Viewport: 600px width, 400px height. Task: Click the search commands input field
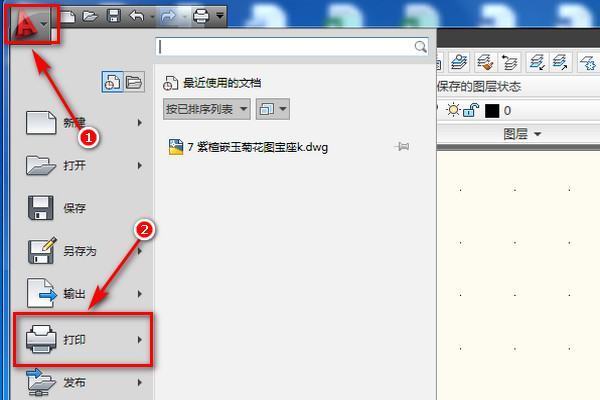point(285,47)
